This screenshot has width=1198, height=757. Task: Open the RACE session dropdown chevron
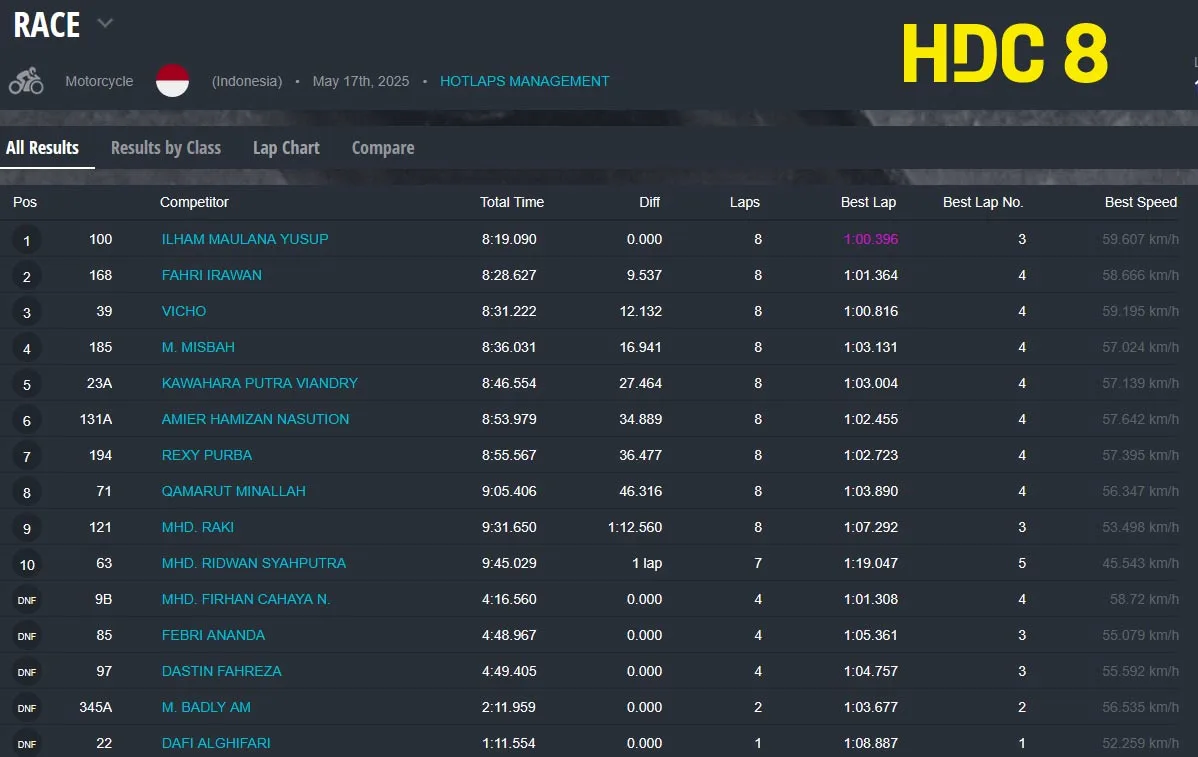pos(105,23)
